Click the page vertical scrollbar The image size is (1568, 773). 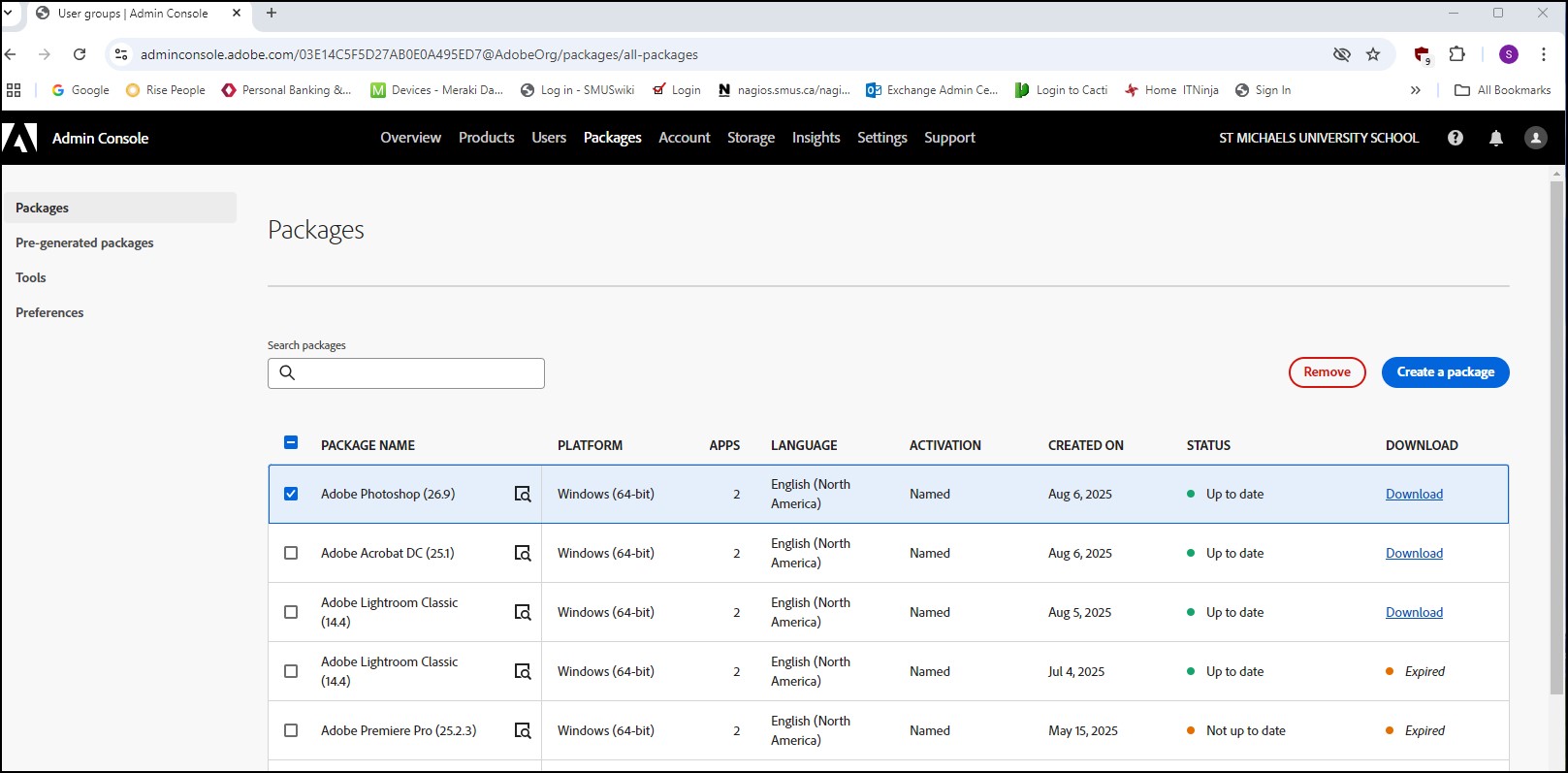click(1557, 436)
